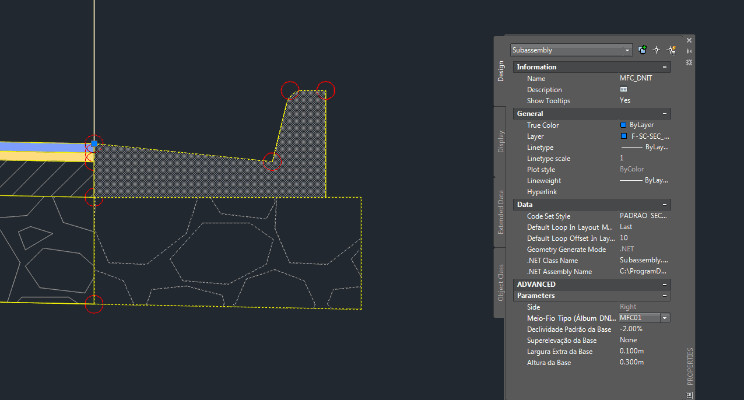The width and height of the screenshot is (744, 400).
Task: Switch to the Object Class tab
Action: pyautogui.click(x=502, y=282)
